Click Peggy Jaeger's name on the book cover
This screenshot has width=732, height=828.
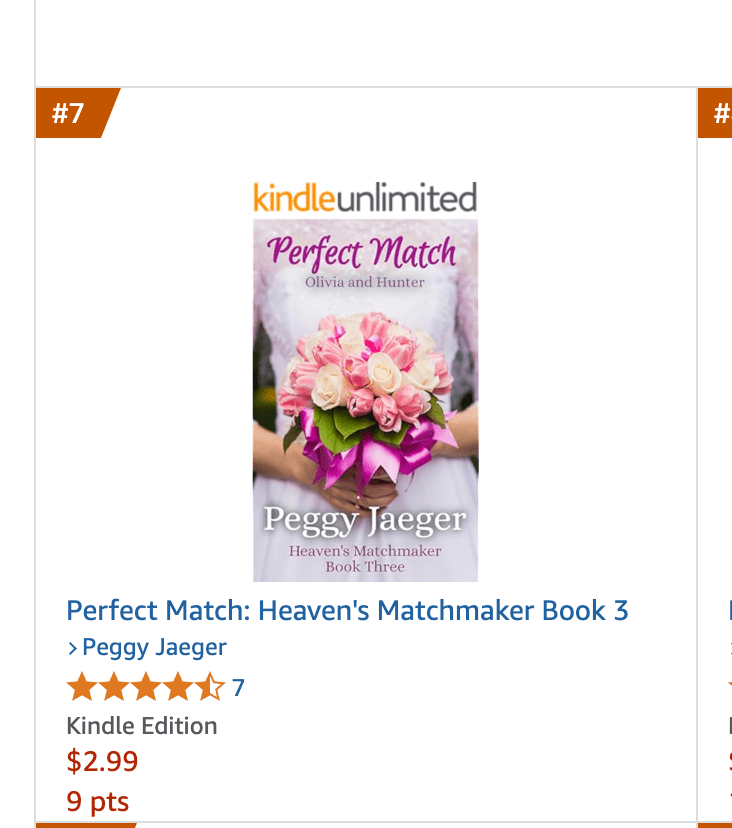[x=365, y=520]
